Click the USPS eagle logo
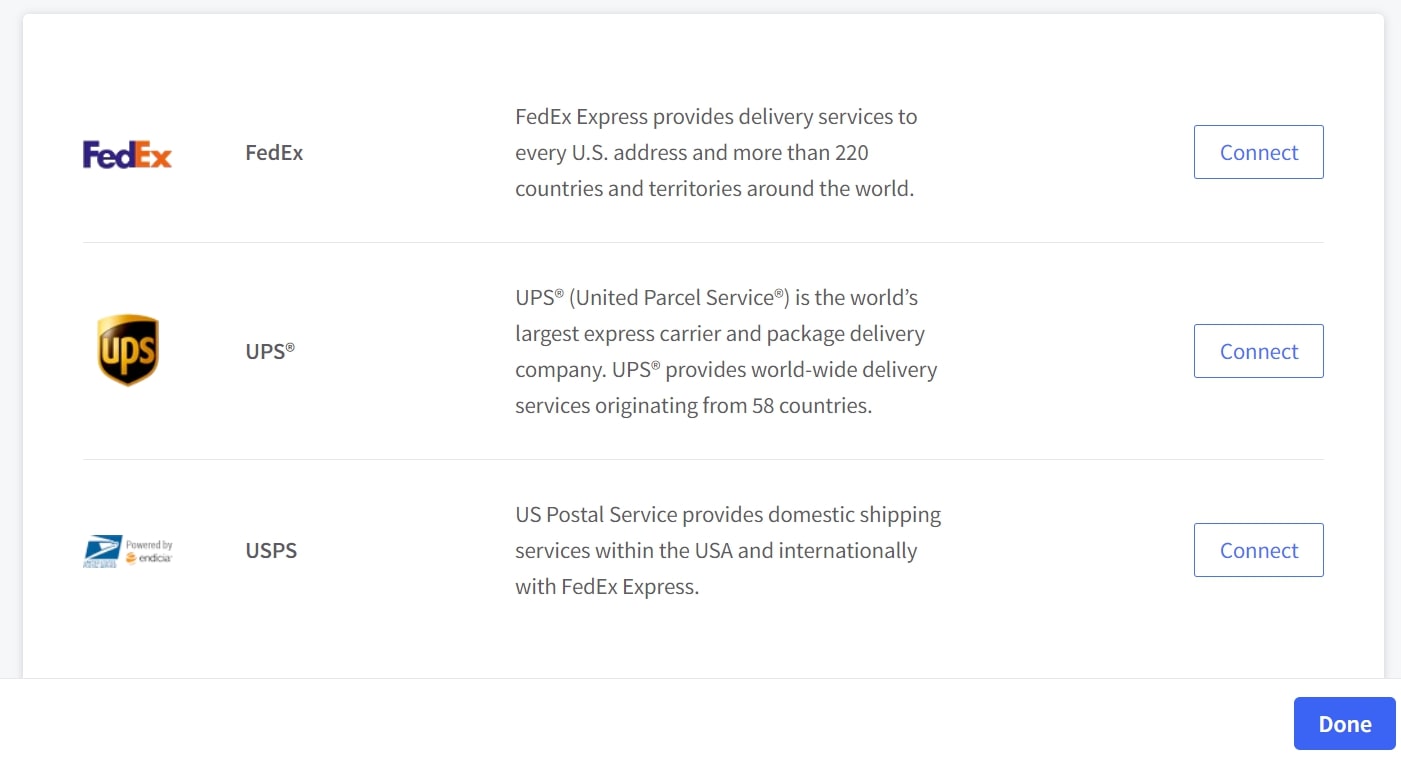 click(x=102, y=551)
